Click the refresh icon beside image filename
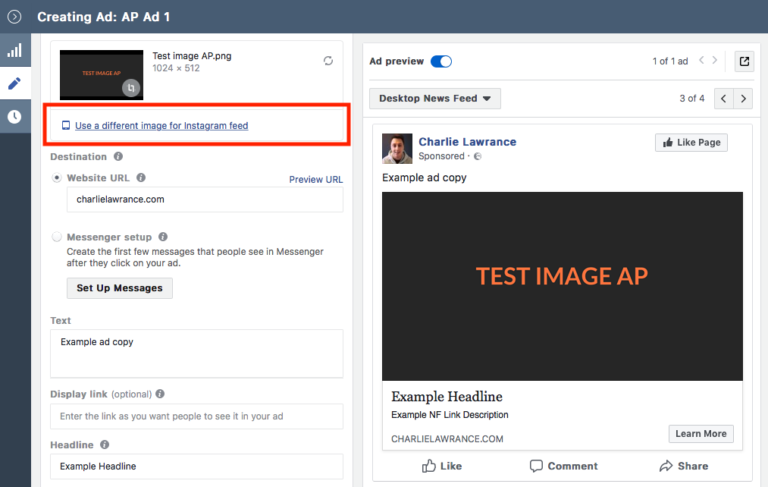The height and width of the screenshot is (487, 768). pos(328,61)
